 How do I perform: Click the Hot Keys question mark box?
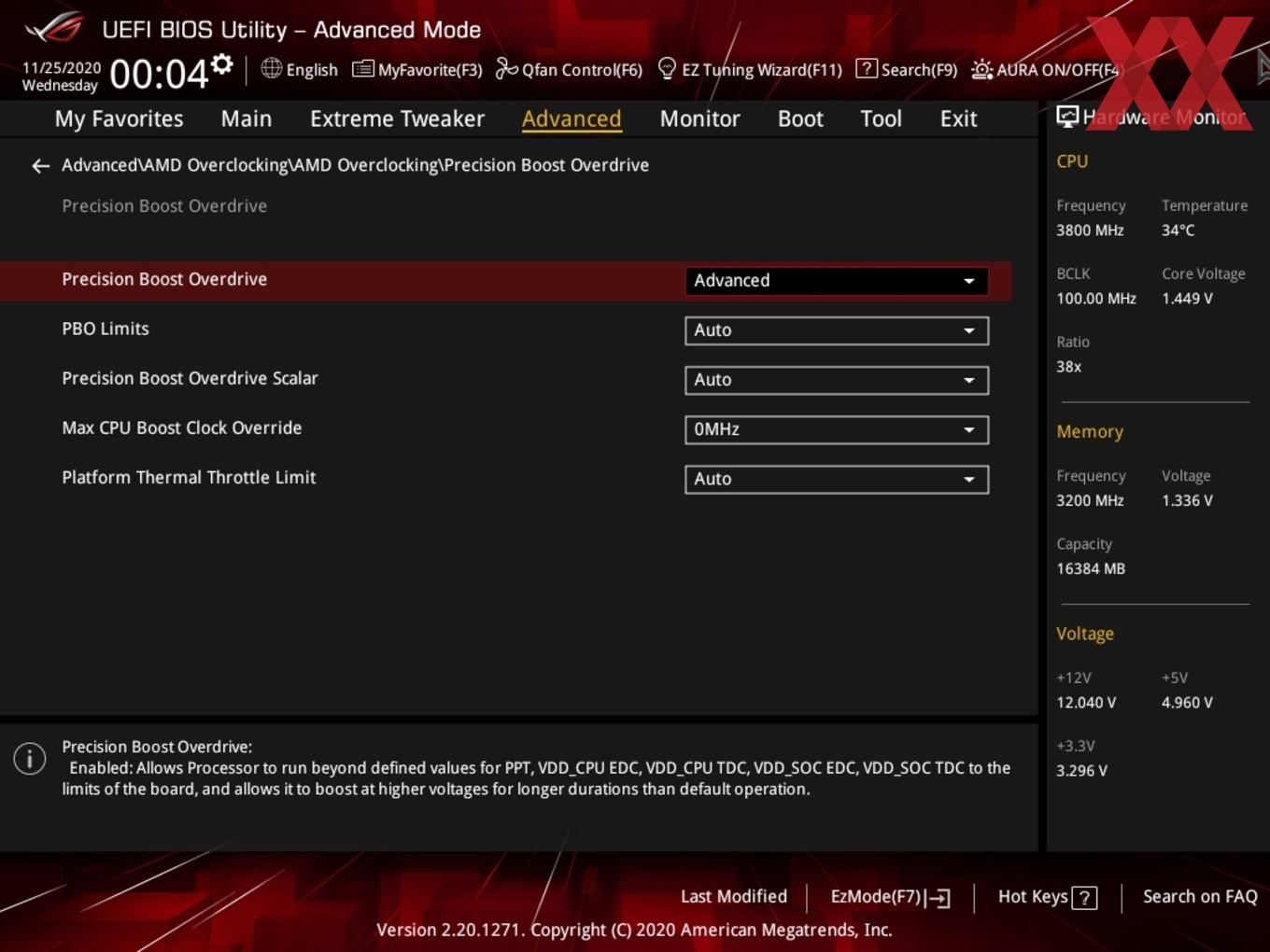(x=1084, y=898)
